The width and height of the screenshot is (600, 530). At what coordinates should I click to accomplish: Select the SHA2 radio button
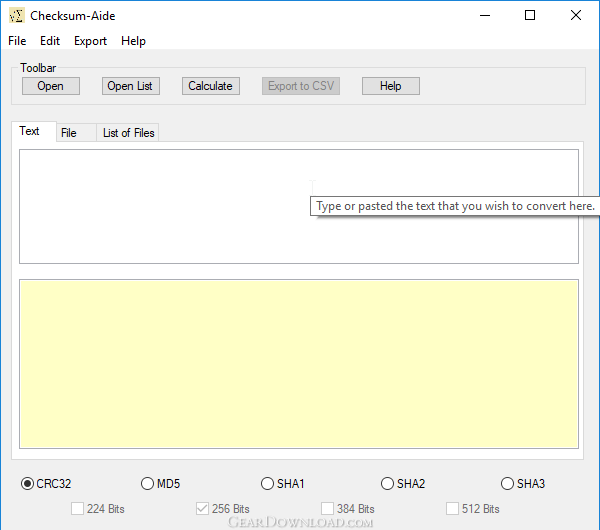click(403, 484)
